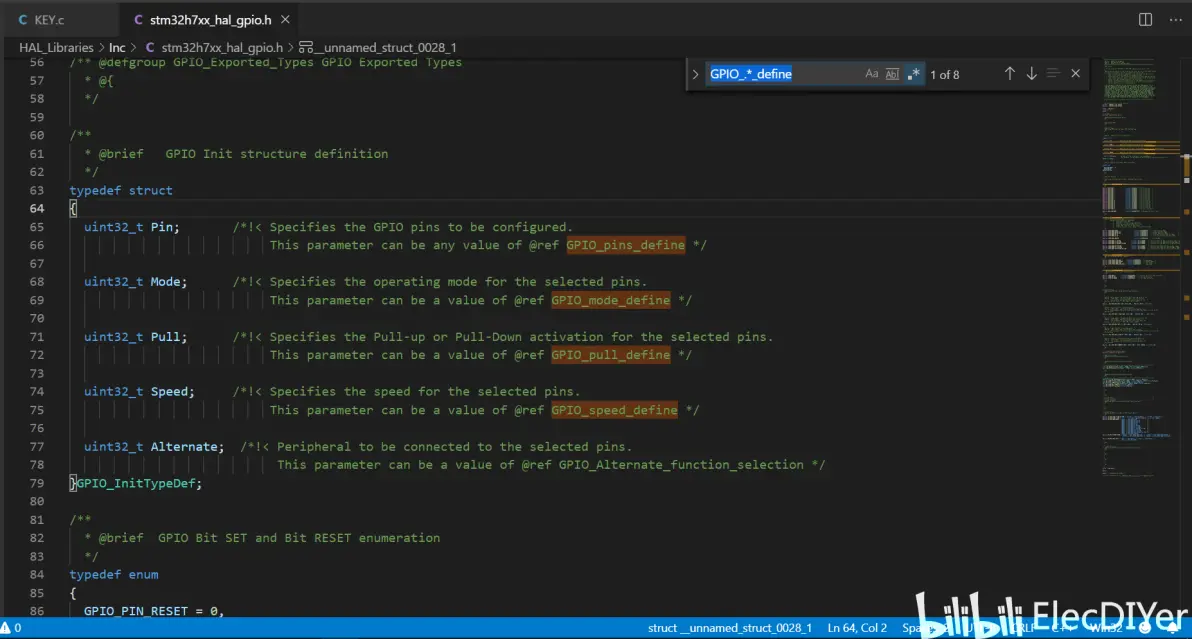Expand the replace field chevron
Image resolution: width=1192 pixels, height=639 pixels.
pyautogui.click(x=696, y=74)
